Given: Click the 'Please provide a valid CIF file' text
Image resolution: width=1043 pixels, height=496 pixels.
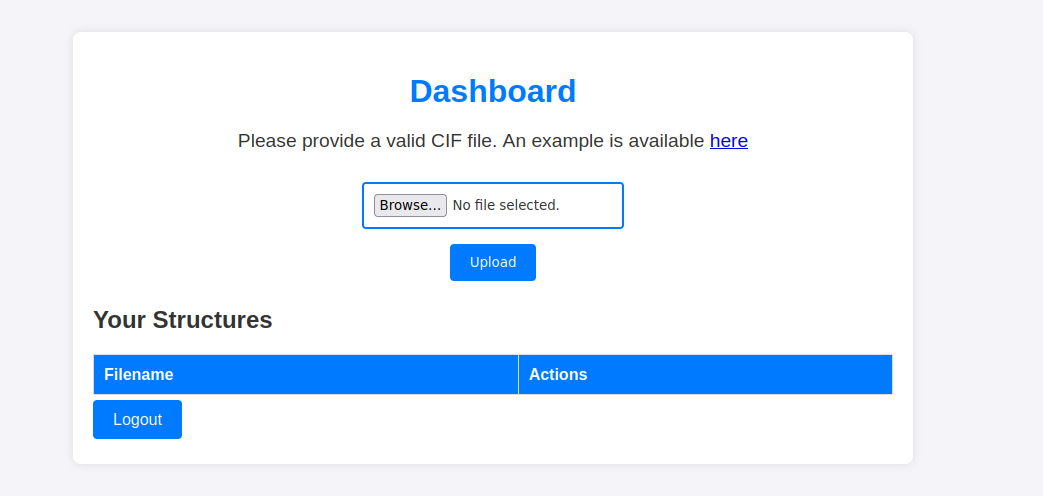Looking at the screenshot, I should (x=367, y=141).
